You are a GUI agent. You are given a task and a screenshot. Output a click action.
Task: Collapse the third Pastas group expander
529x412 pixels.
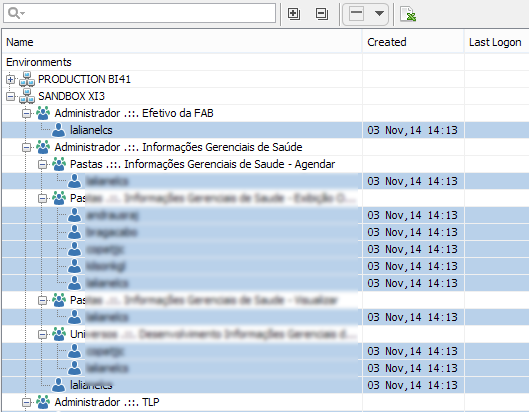tap(43, 300)
